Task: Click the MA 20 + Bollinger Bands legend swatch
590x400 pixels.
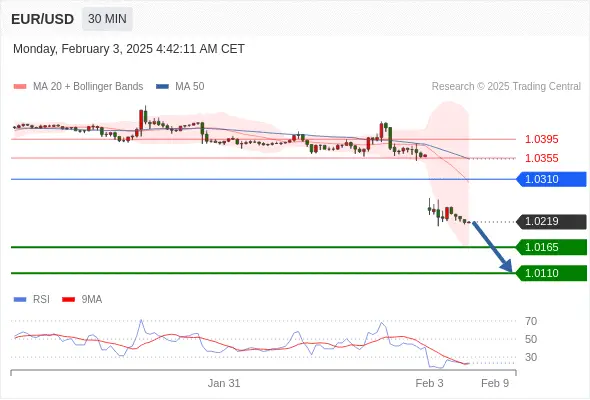Action: pyautogui.click(x=20, y=87)
